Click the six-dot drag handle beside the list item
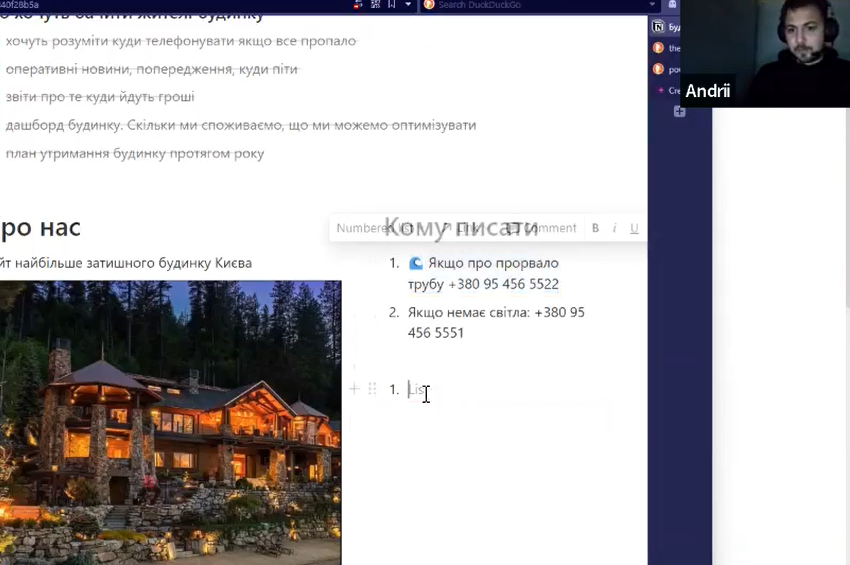Viewport: 850px width, 565px height. 372,388
